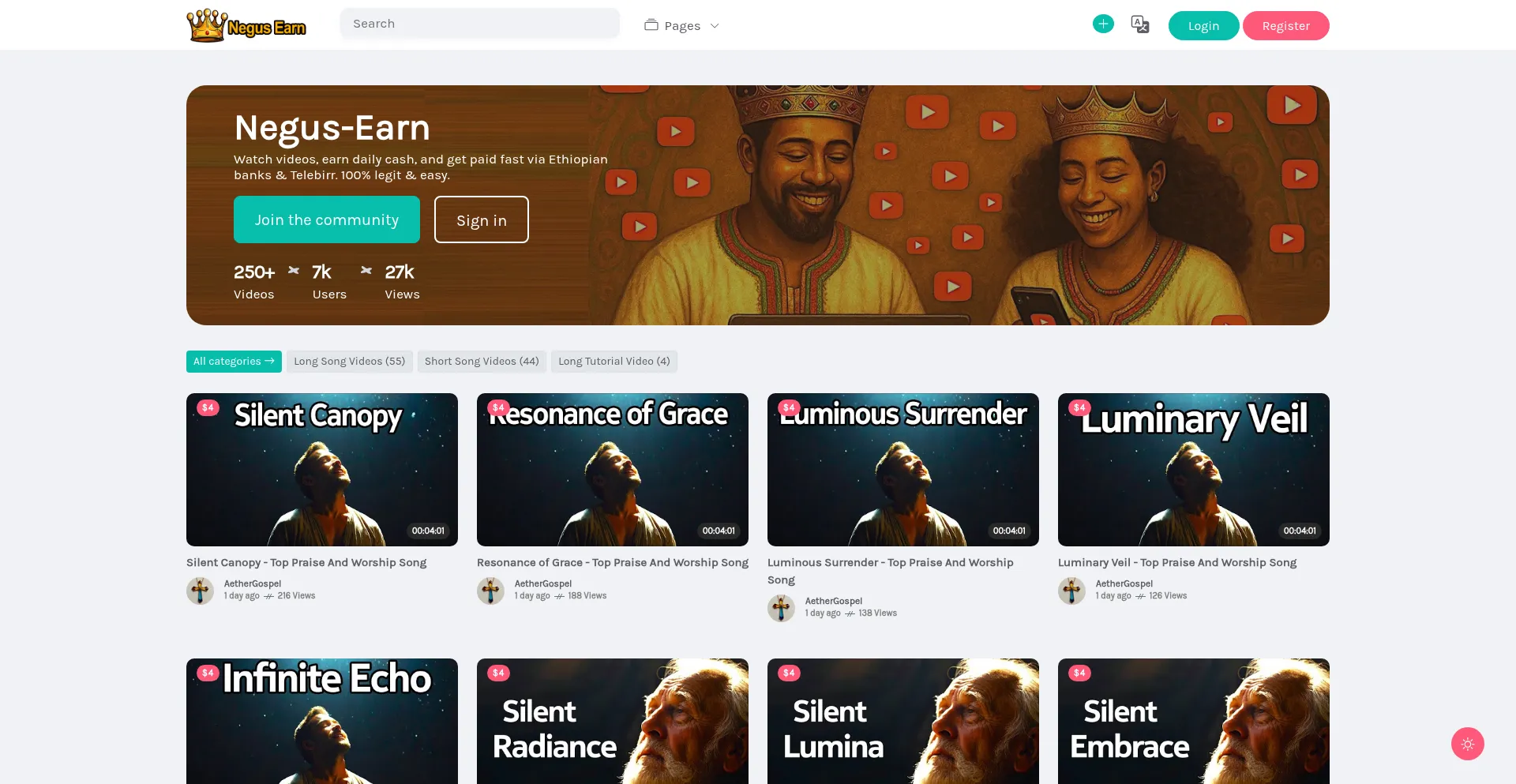This screenshot has height=784, width=1516.
Task: Click AetherGospel name under Resonance of Grace
Action: point(543,583)
